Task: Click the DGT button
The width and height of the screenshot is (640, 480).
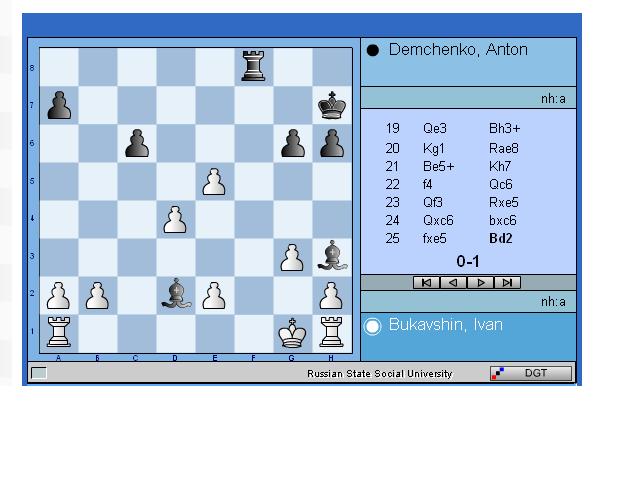Action: click(x=531, y=373)
